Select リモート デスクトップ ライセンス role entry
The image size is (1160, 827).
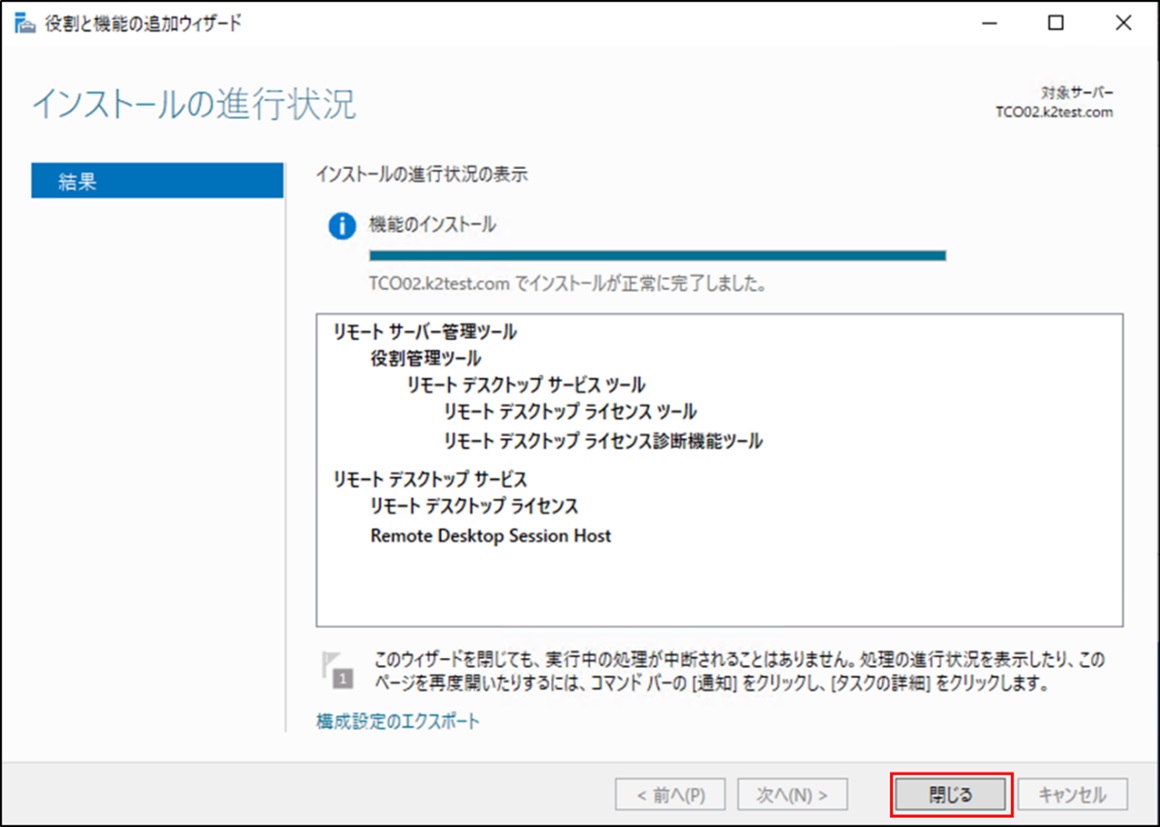coord(474,506)
